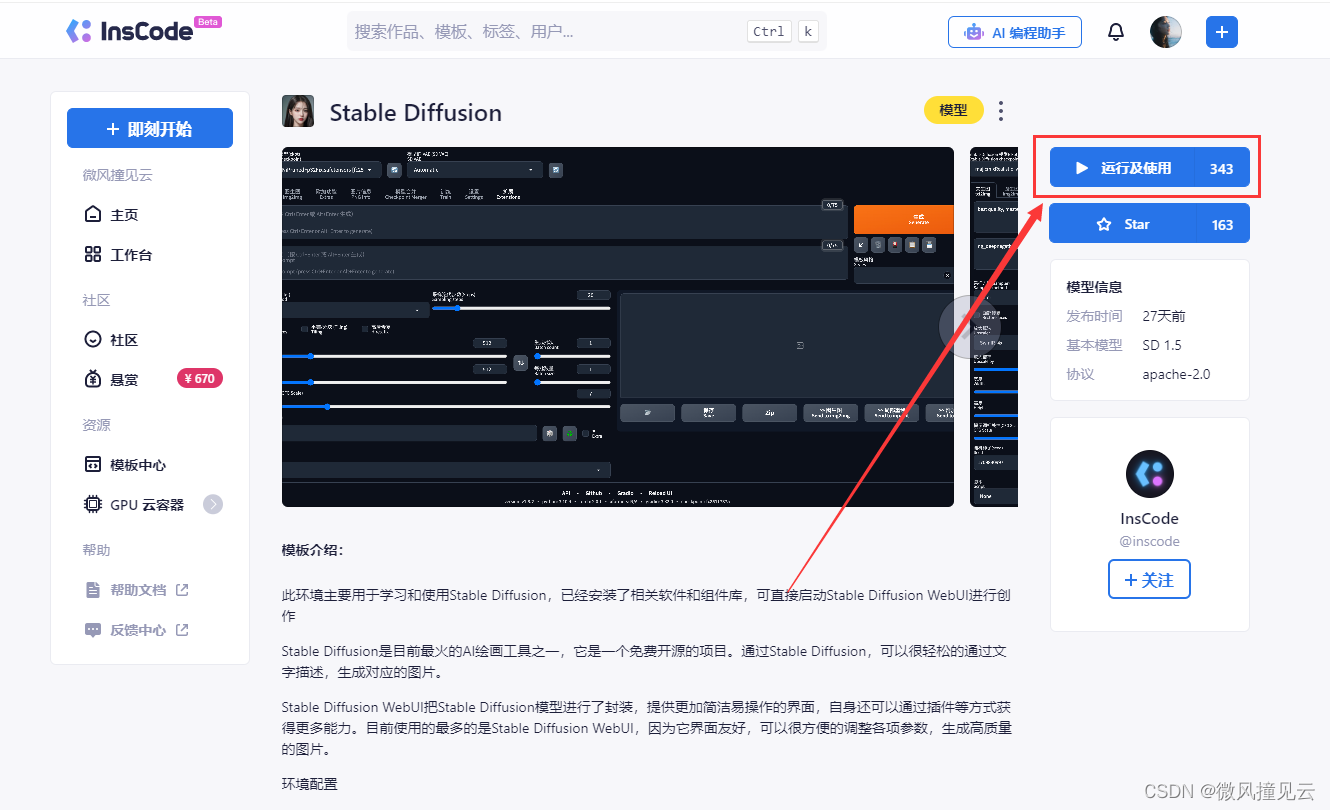Click the ¥ 670 bounty badge

pyautogui.click(x=200, y=379)
